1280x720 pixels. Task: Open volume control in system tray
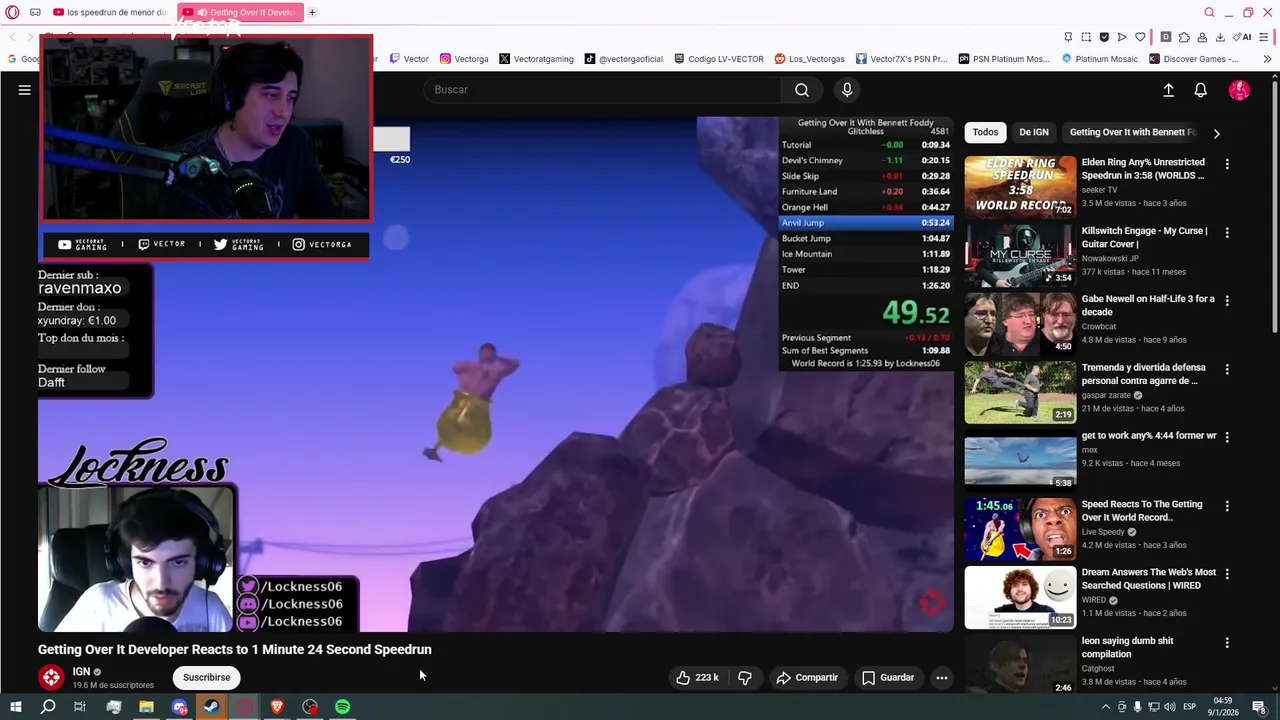click(1169, 707)
